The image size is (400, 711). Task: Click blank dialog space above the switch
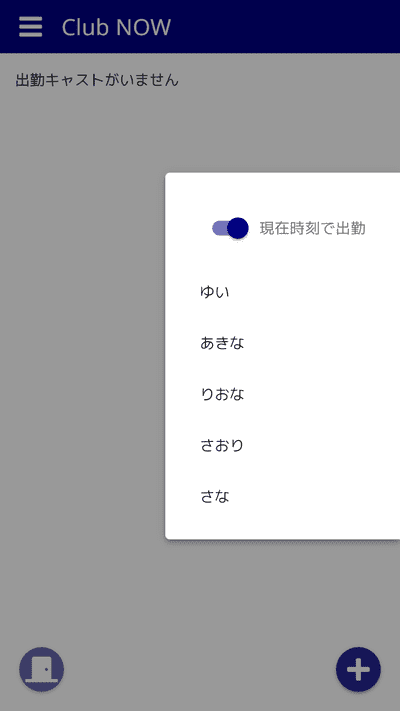point(283,193)
